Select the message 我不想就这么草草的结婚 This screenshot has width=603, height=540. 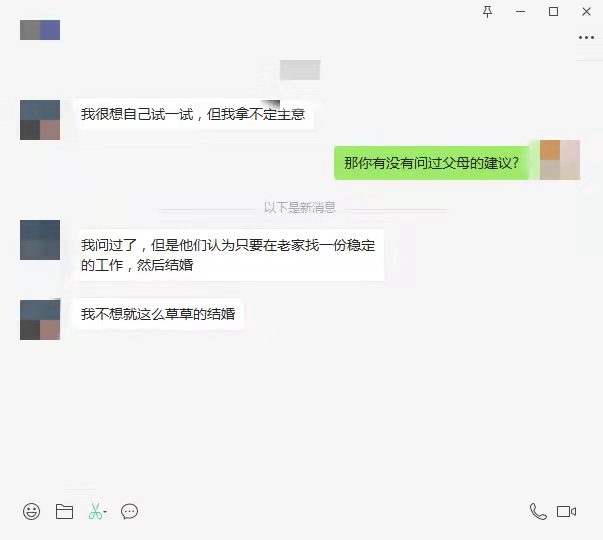click(158, 314)
